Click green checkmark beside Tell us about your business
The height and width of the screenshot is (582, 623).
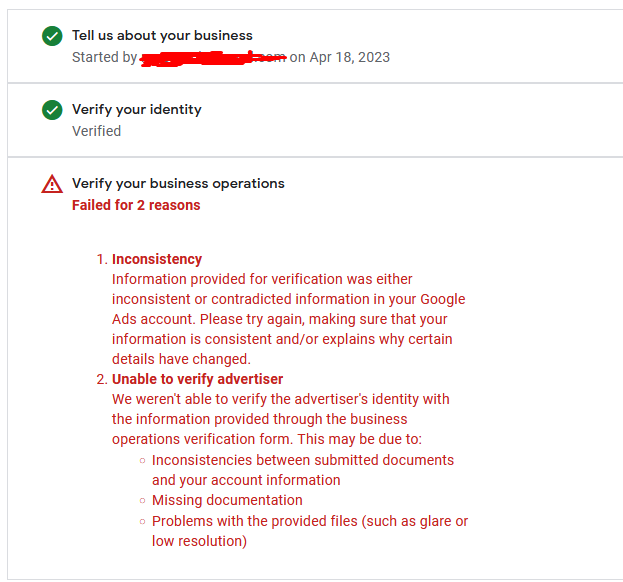coord(52,36)
